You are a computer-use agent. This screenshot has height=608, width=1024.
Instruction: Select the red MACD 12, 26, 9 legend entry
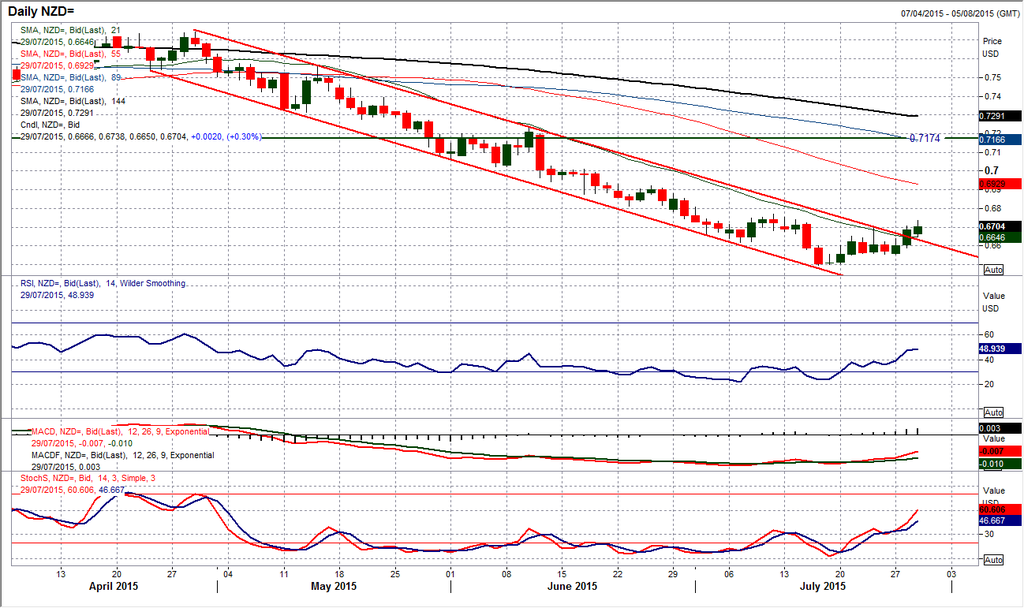(120, 432)
